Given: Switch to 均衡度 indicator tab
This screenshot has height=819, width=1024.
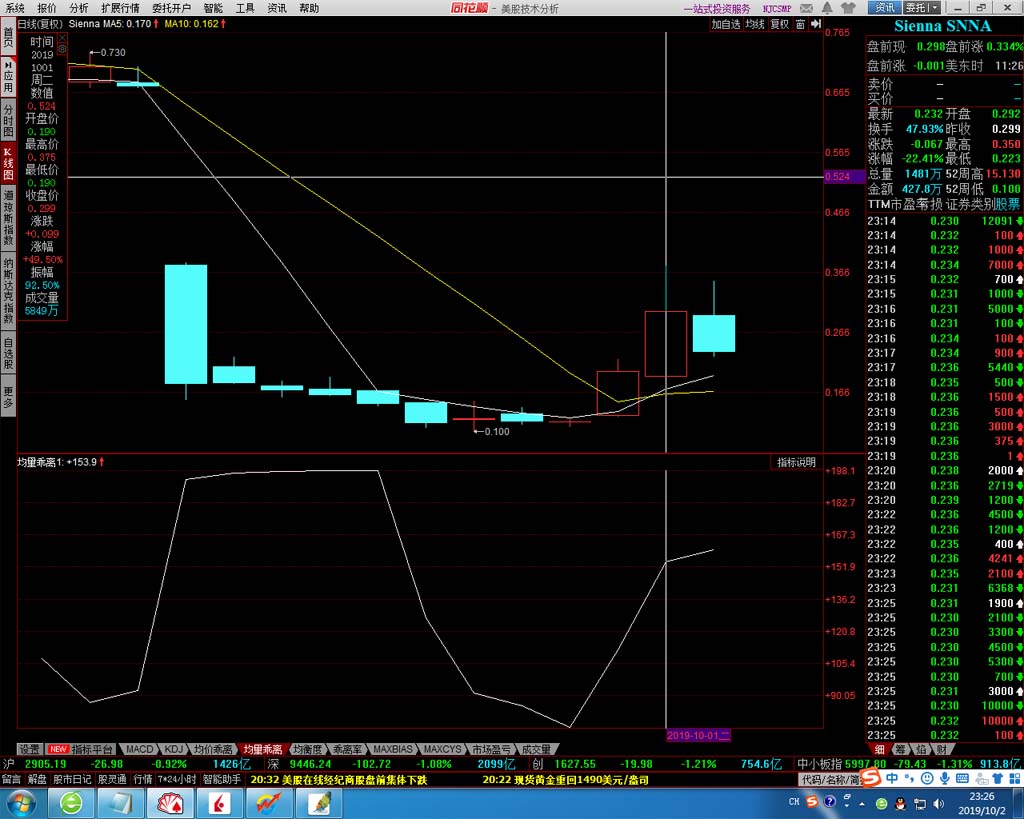Looking at the screenshot, I should coord(307,749).
